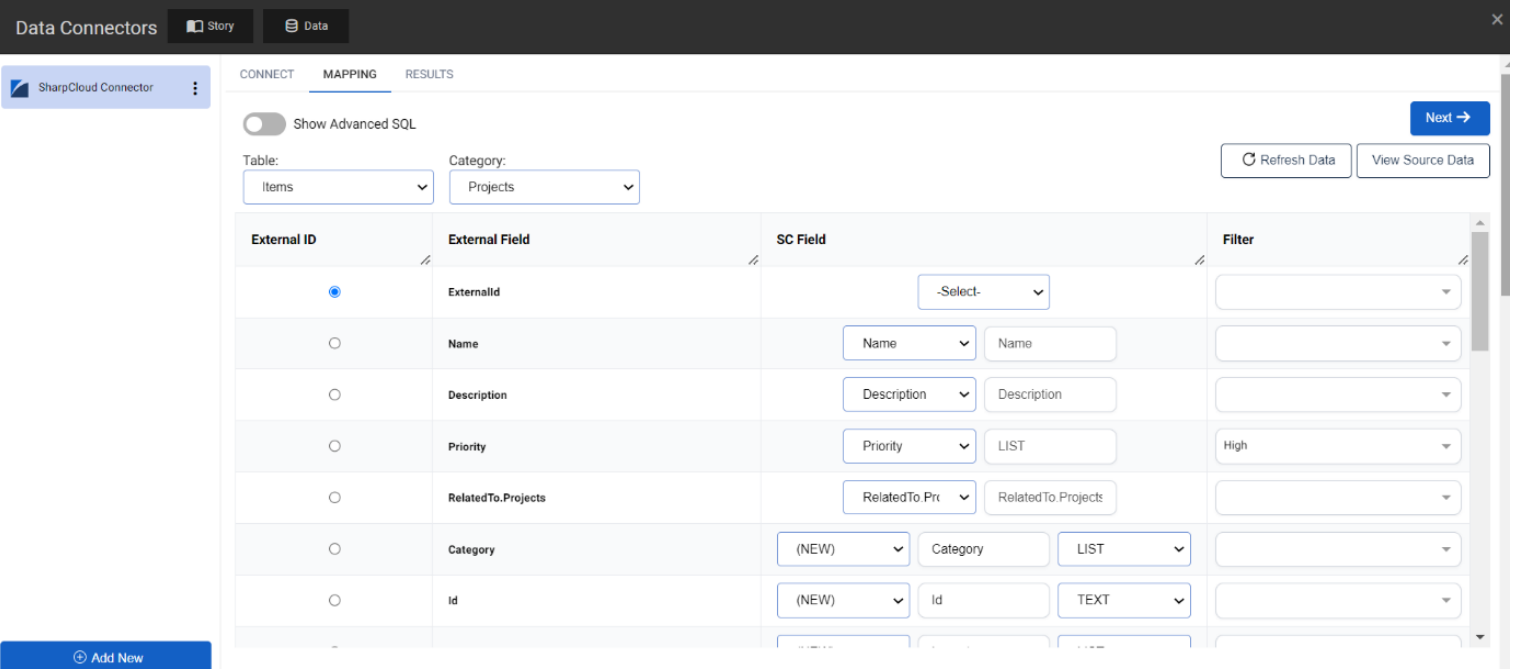This screenshot has height=671, width=1514.
Task: Click the Category field name input
Action: (983, 548)
